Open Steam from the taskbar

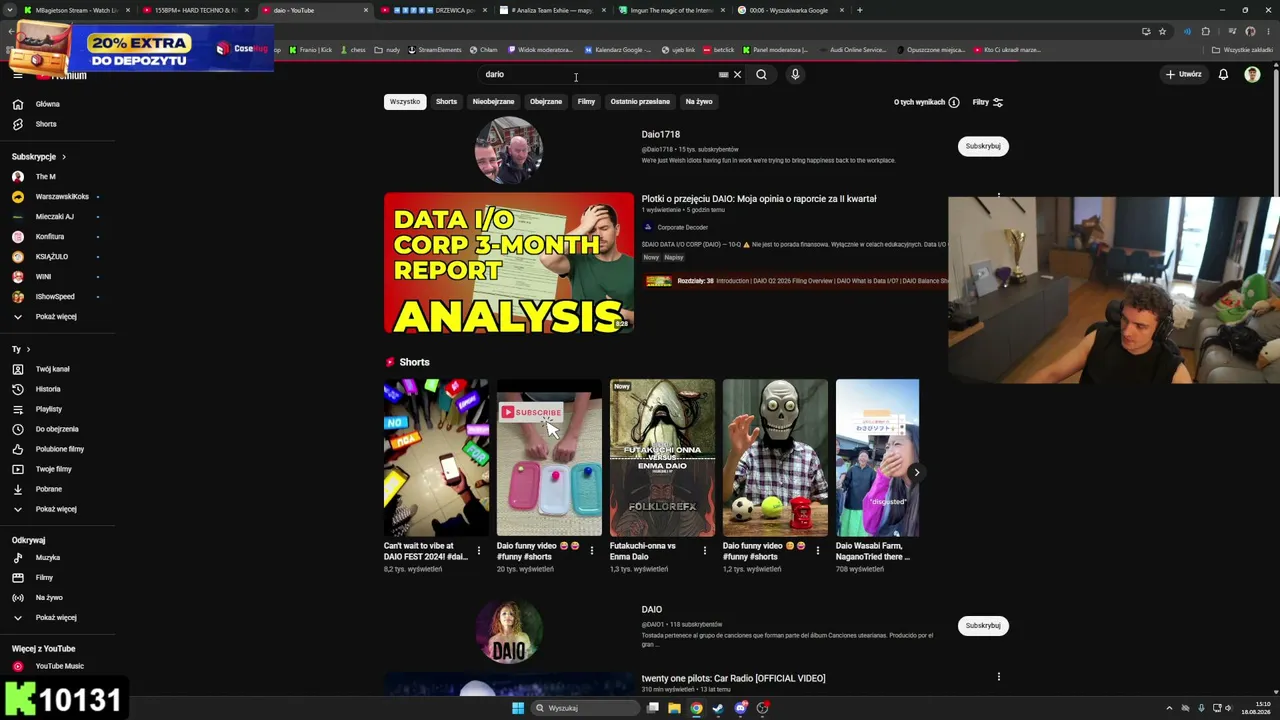coord(718,708)
